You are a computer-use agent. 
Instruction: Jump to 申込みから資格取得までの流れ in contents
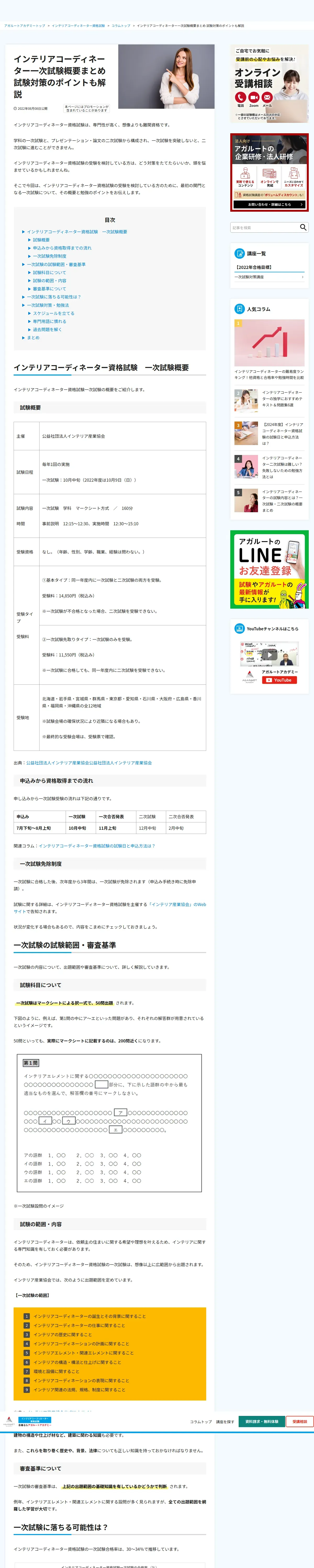[62, 248]
